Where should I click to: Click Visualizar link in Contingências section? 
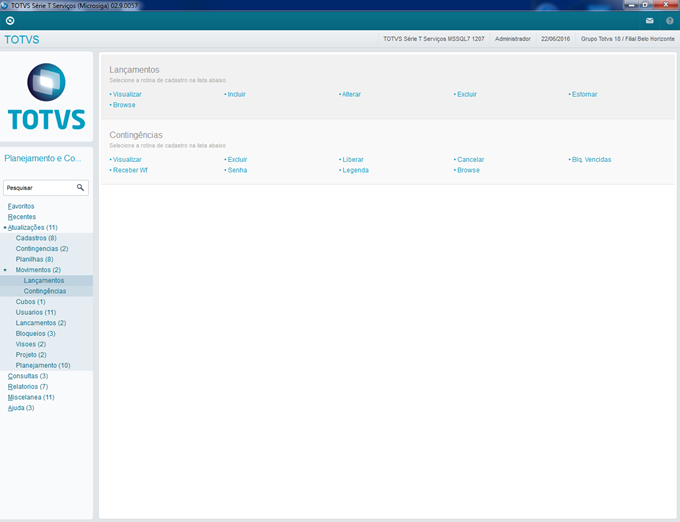(x=127, y=160)
